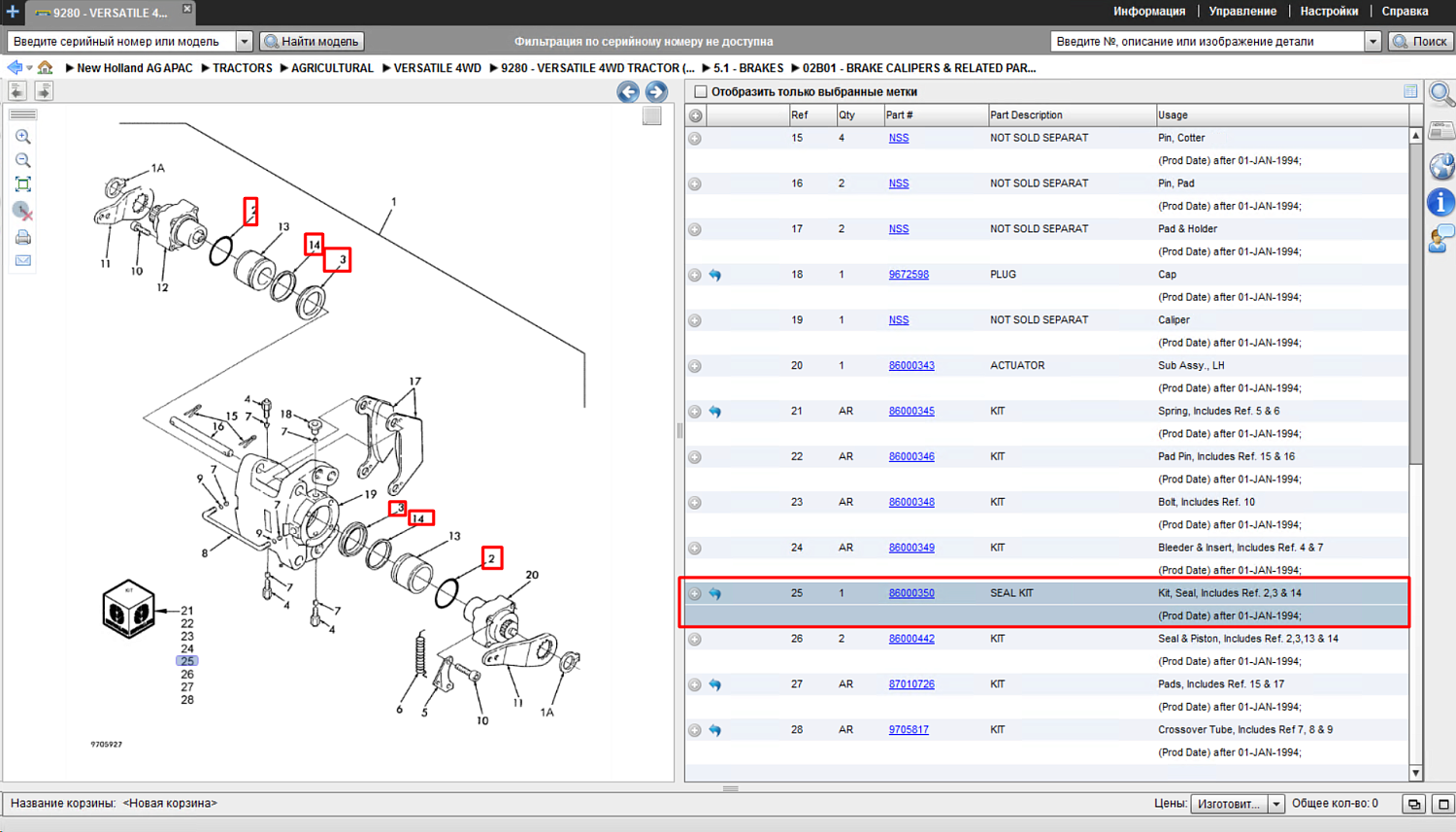Click the scroll-down arrow of the parts table
1456x832 pixels.
(x=1415, y=774)
